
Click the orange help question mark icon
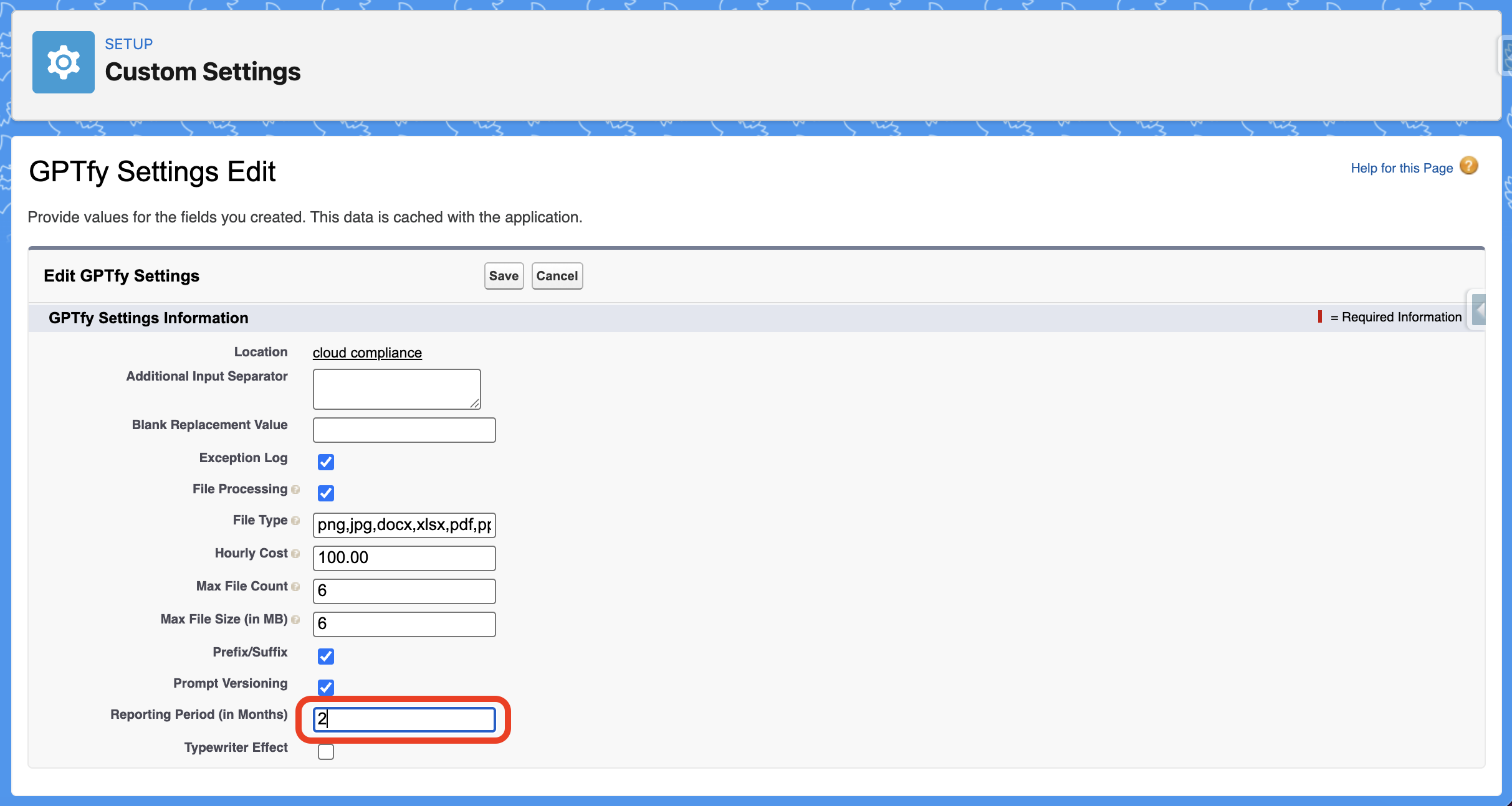pos(1469,166)
